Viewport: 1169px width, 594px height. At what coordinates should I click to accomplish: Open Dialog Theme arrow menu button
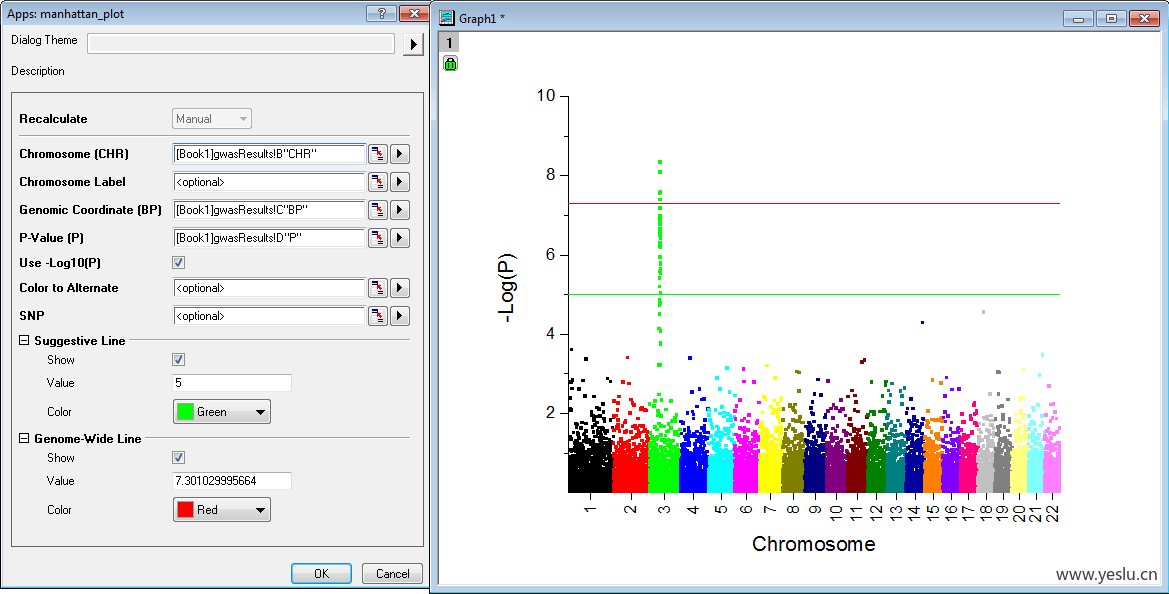(x=413, y=44)
